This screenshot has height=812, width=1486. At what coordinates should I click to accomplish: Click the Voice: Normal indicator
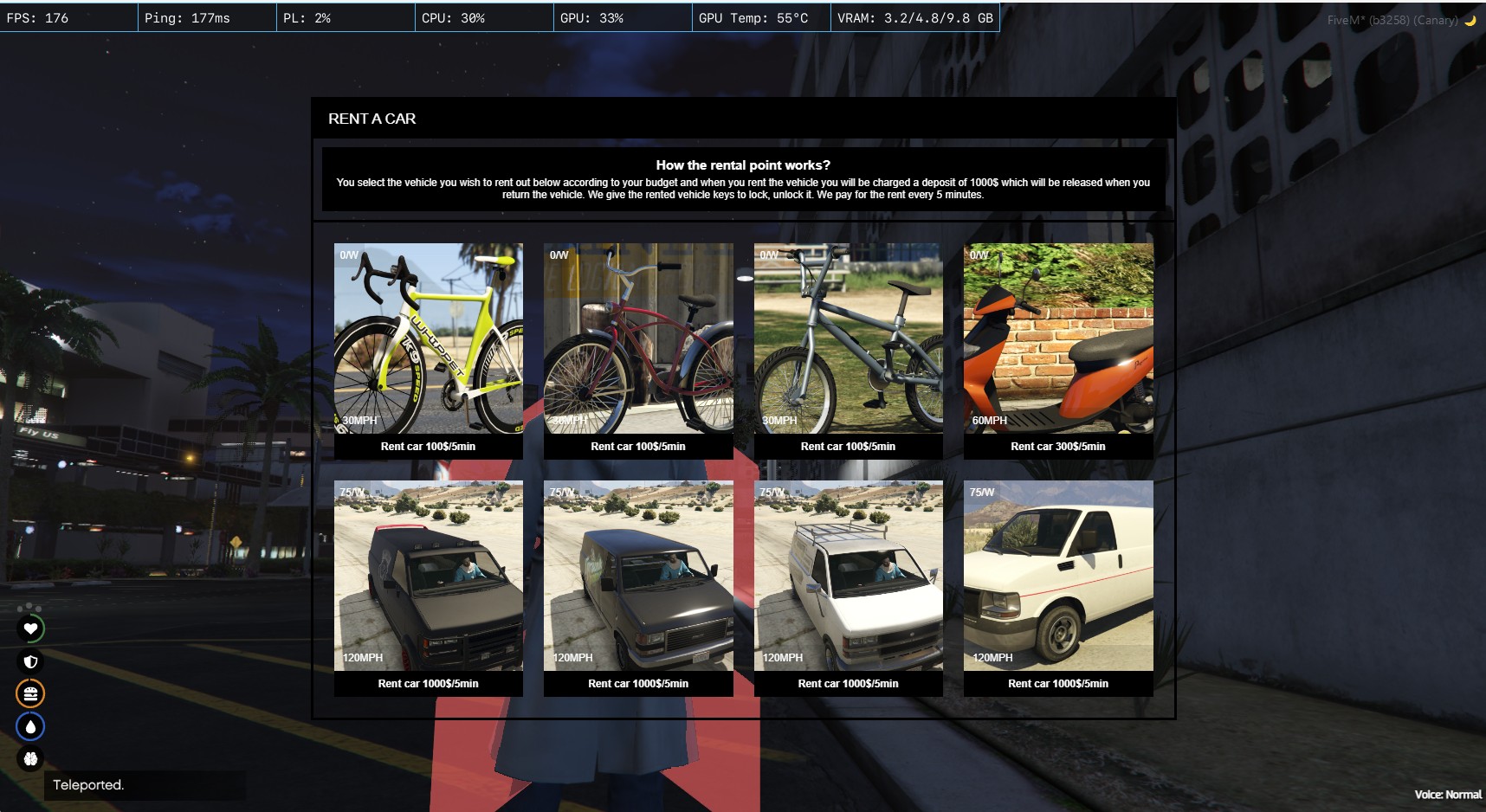[x=1448, y=795]
